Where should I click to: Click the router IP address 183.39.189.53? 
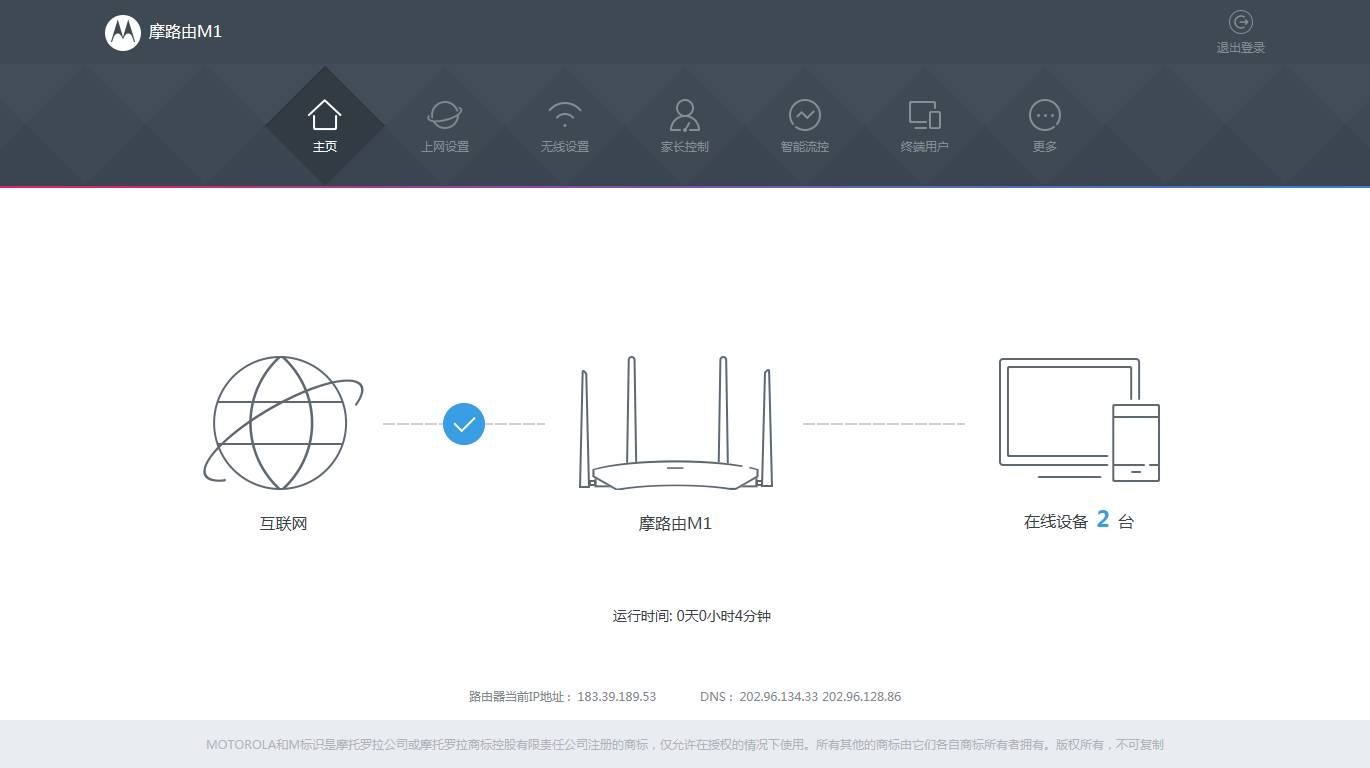(x=617, y=697)
